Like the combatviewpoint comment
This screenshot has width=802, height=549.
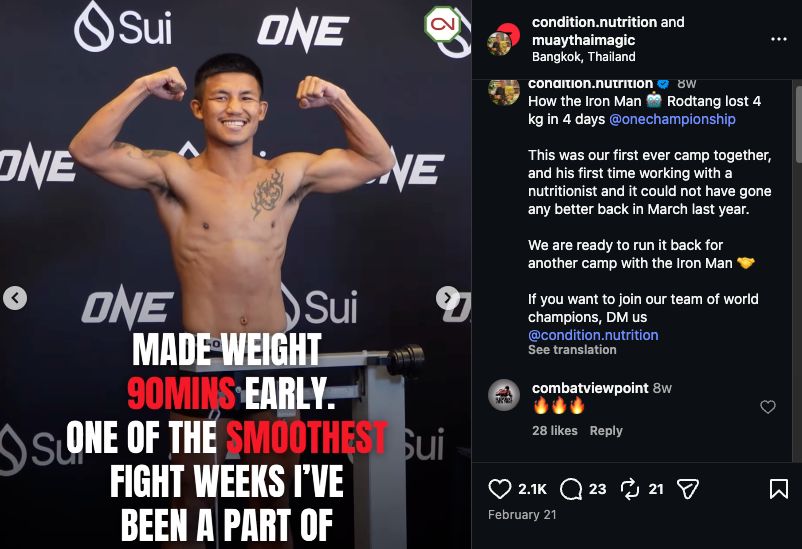(x=768, y=407)
